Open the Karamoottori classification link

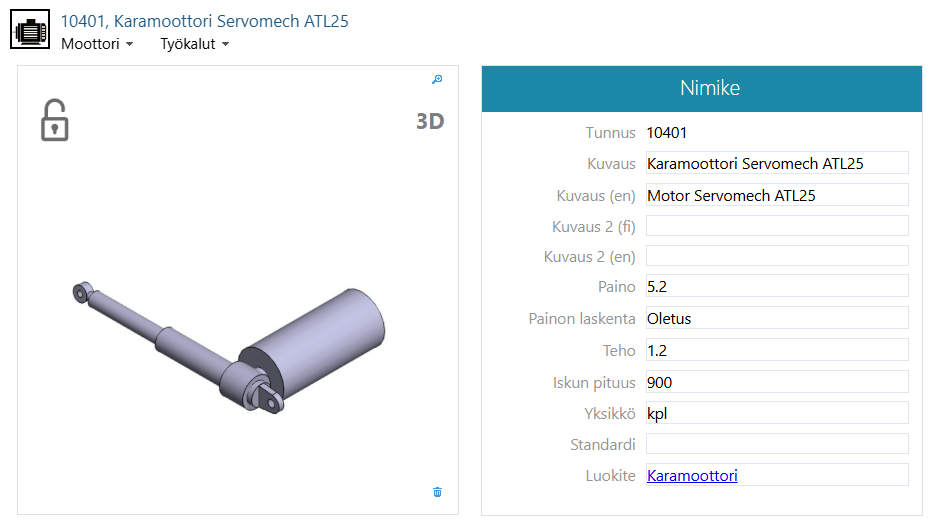pyautogui.click(x=692, y=475)
